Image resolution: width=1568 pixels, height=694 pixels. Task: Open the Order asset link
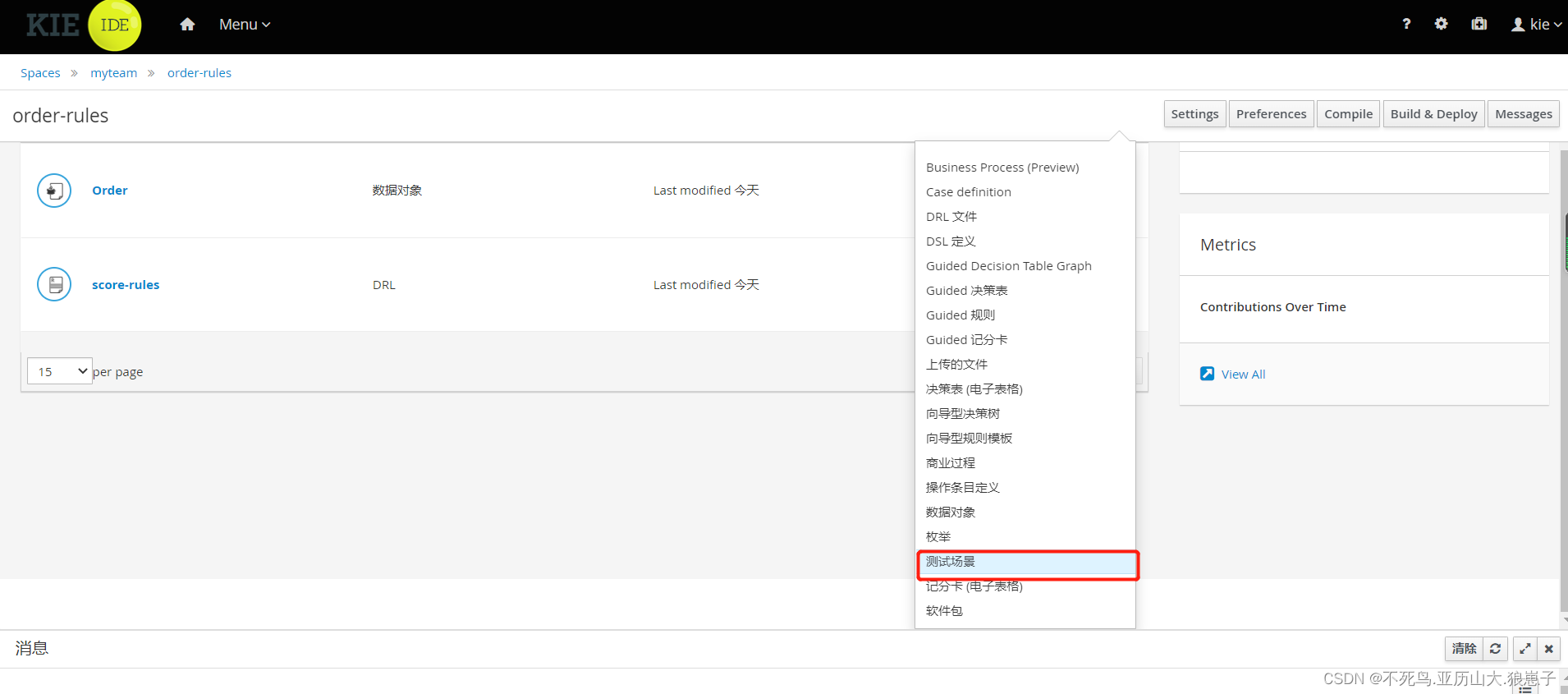tap(110, 191)
